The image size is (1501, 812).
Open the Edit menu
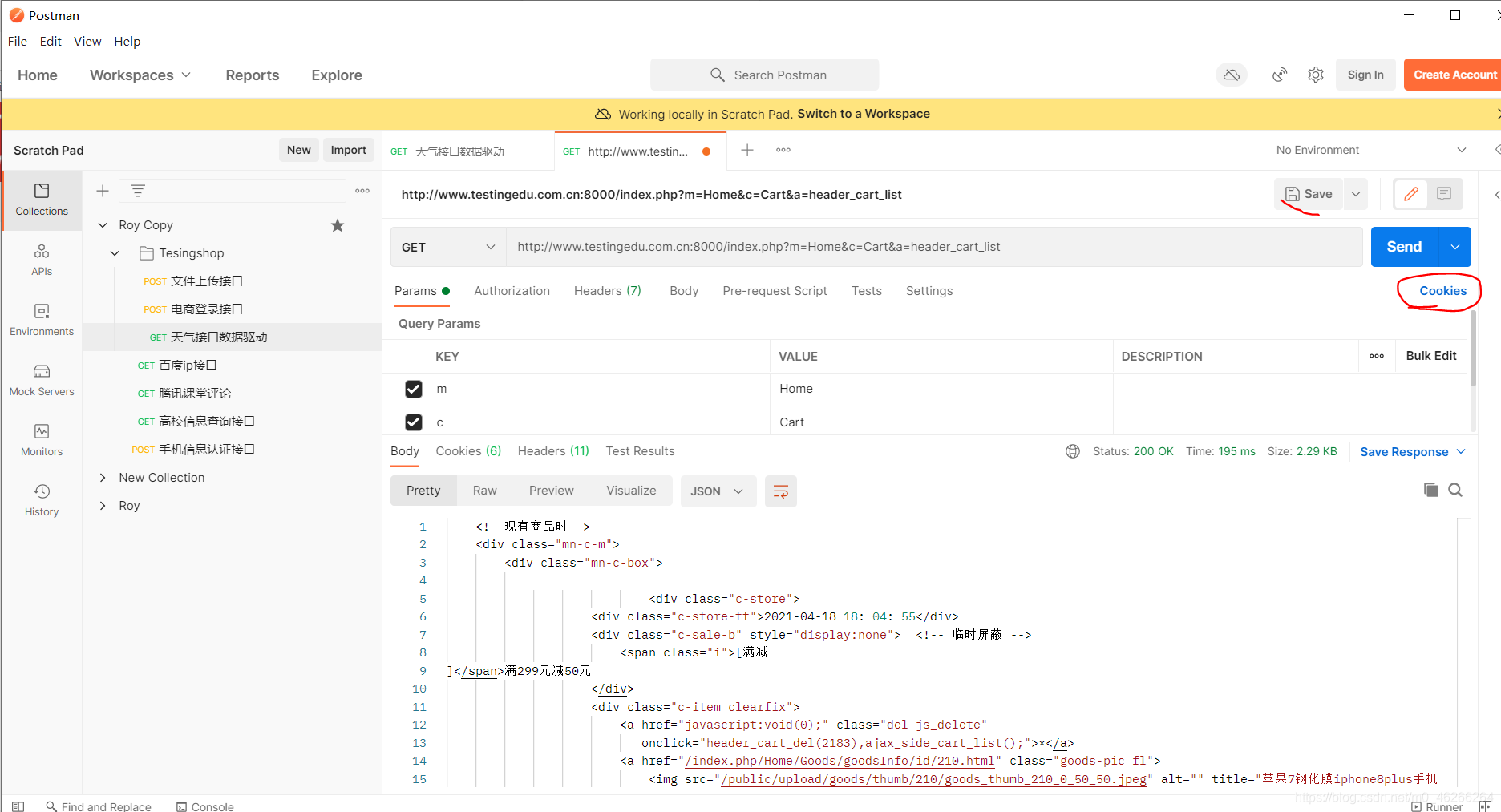(51, 41)
